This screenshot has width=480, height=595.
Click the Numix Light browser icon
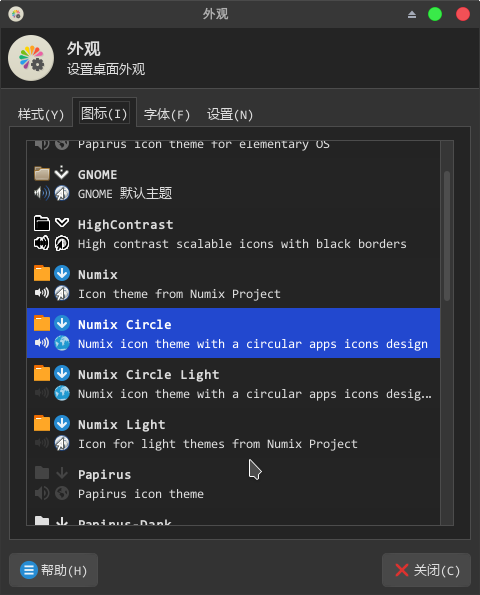click(62, 443)
